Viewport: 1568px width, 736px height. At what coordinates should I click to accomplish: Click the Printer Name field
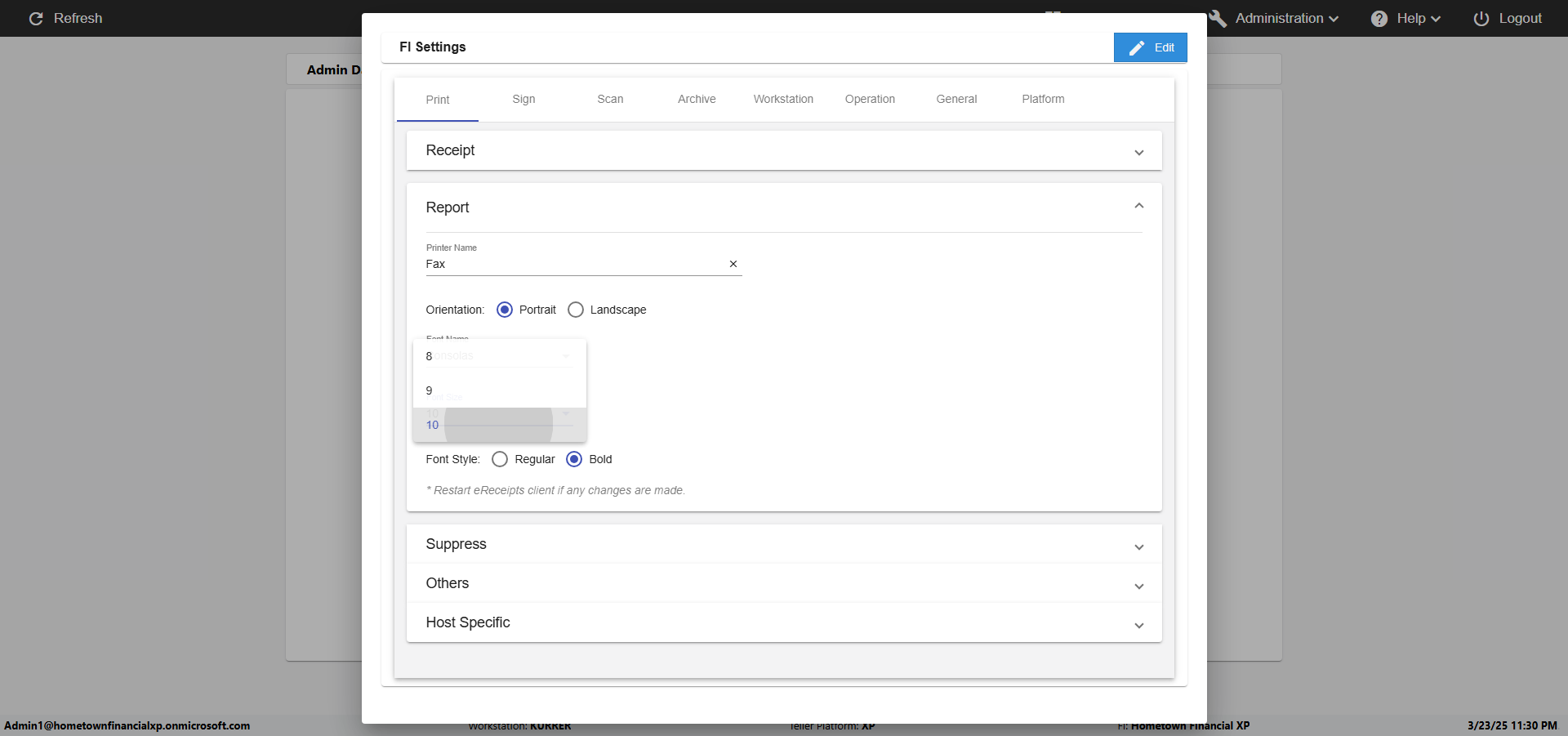pyautogui.click(x=572, y=264)
